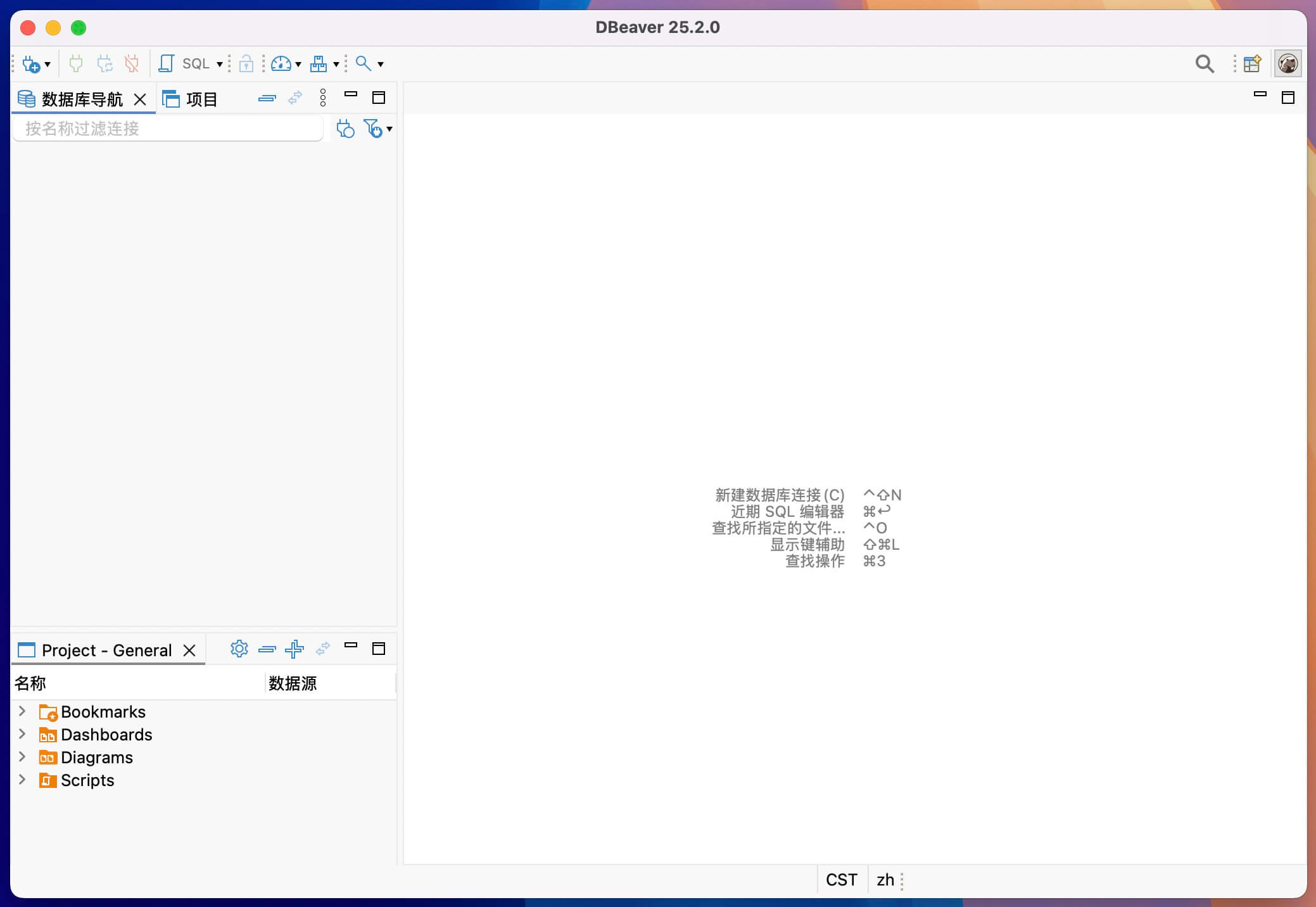
Task: Open the navigator view menu dots
Action: coord(323,98)
